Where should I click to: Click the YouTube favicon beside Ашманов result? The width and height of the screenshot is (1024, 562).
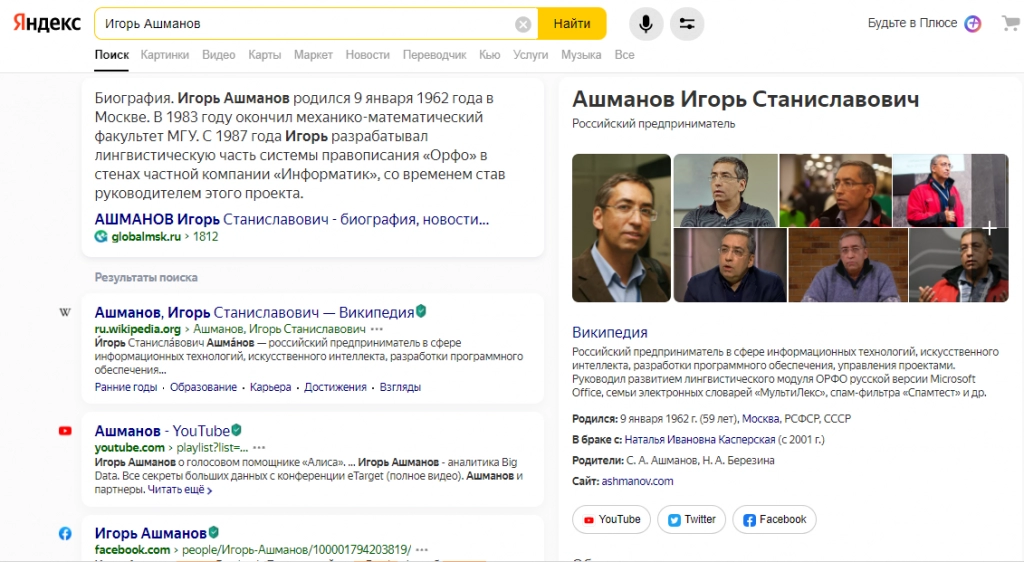click(x=65, y=431)
